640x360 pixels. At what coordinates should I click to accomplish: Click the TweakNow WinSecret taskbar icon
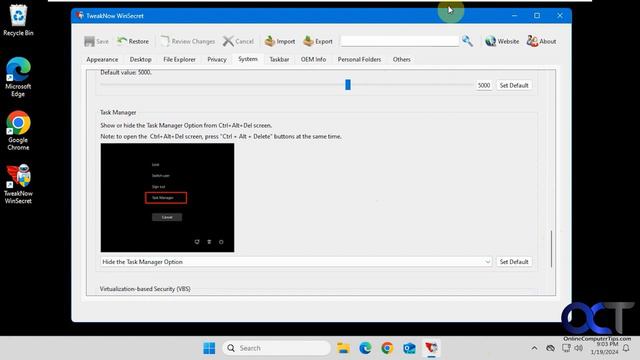(431, 348)
